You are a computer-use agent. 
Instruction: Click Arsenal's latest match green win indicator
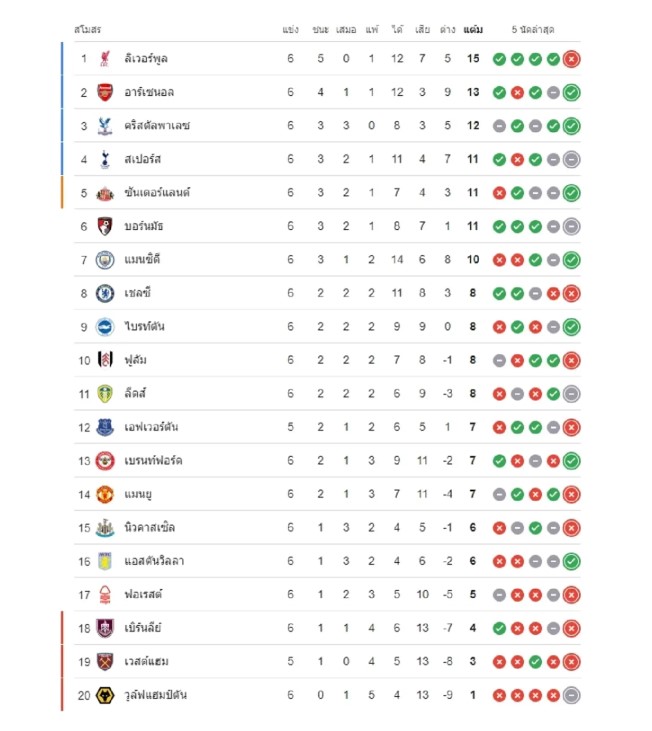[571, 93]
